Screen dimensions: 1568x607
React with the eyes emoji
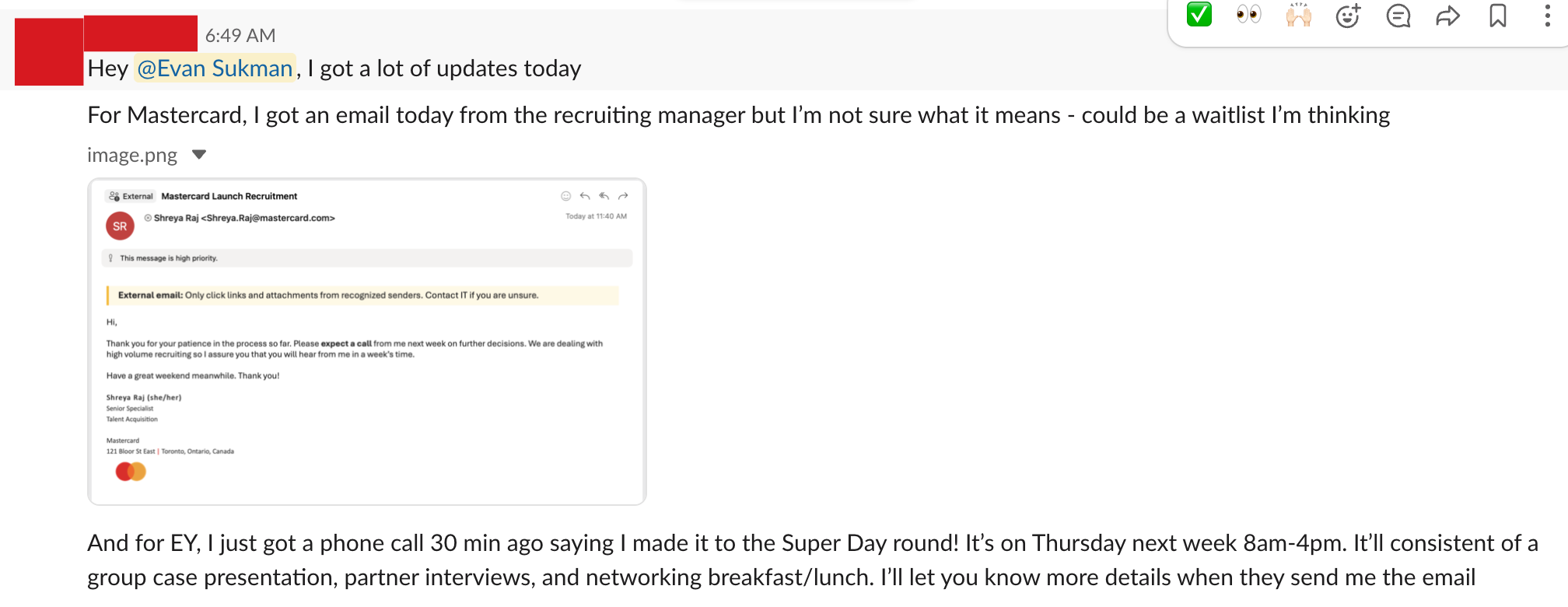pyautogui.click(x=1248, y=15)
